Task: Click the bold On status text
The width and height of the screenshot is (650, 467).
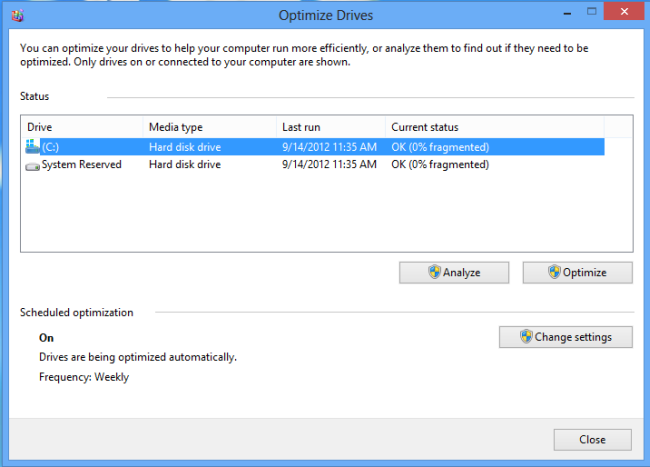Action: click(46, 338)
